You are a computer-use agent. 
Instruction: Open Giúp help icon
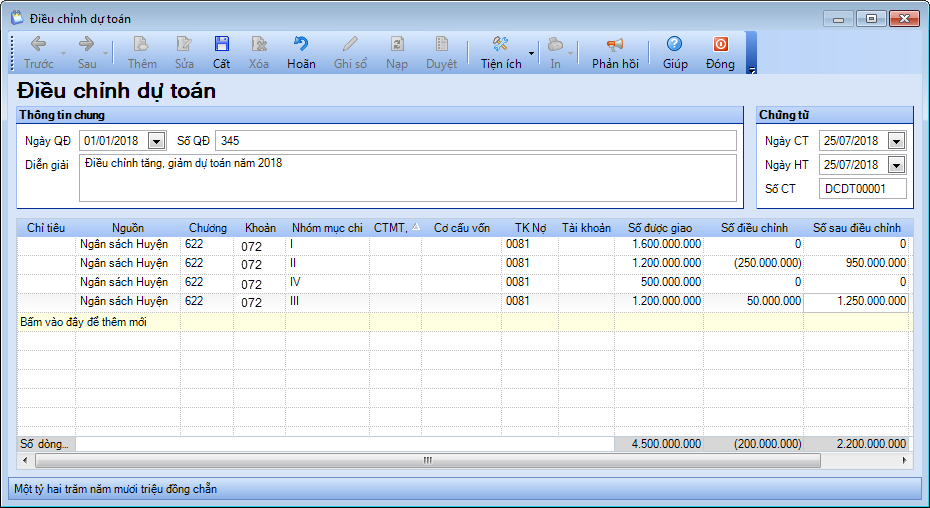pos(675,44)
